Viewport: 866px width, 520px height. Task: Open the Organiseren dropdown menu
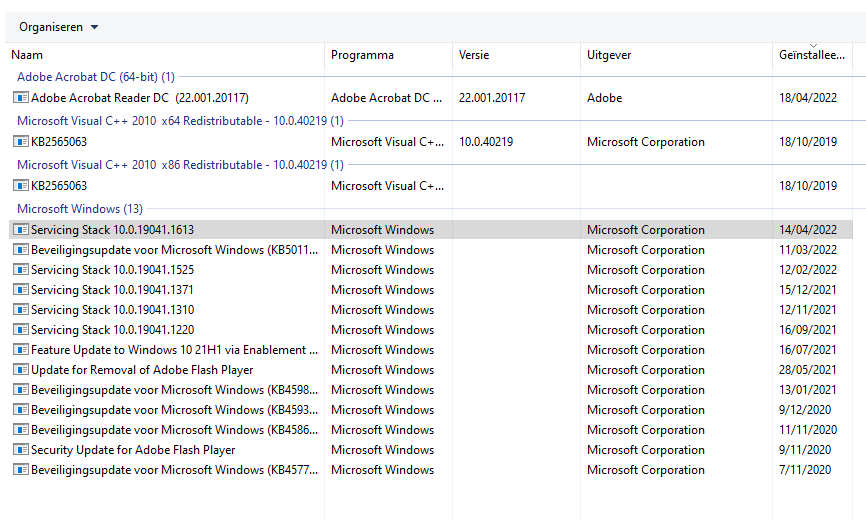58,27
